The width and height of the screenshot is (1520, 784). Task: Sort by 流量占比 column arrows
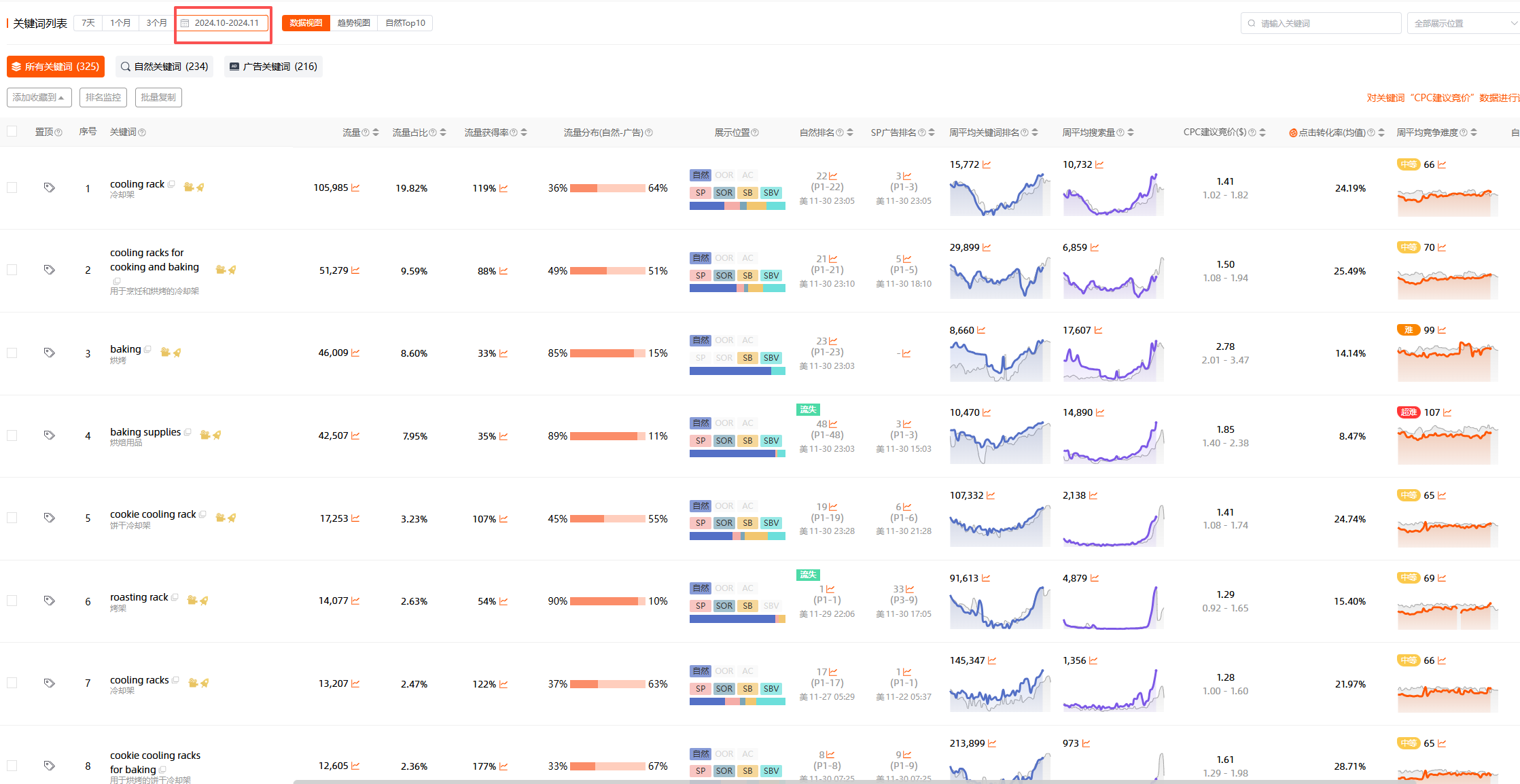(x=443, y=132)
